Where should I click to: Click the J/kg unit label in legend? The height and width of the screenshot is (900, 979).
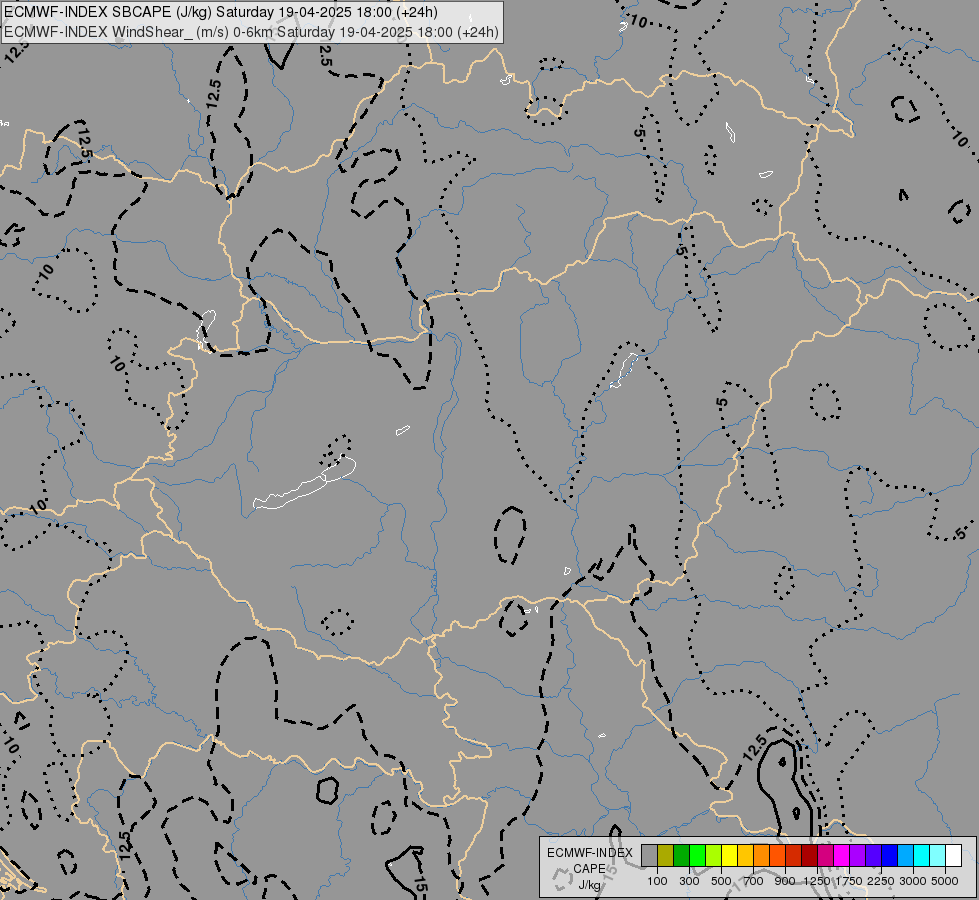pos(589,885)
